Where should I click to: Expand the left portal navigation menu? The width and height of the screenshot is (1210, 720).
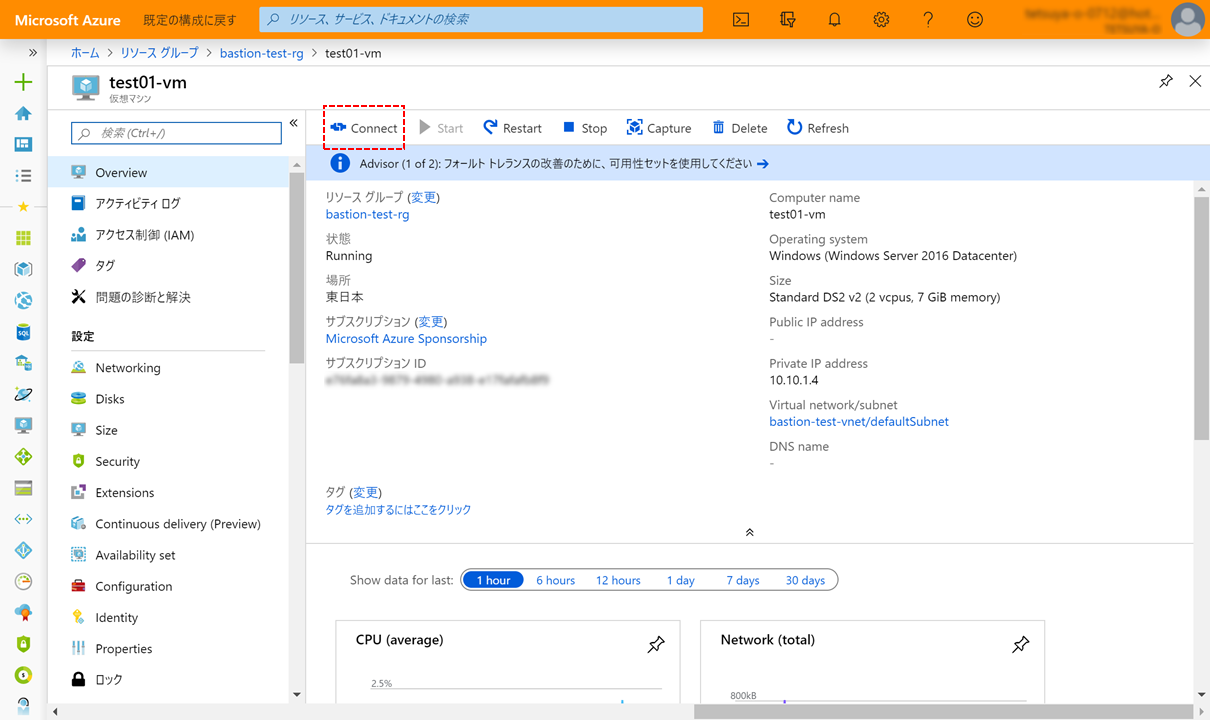pyautogui.click(x=33, y=52)
